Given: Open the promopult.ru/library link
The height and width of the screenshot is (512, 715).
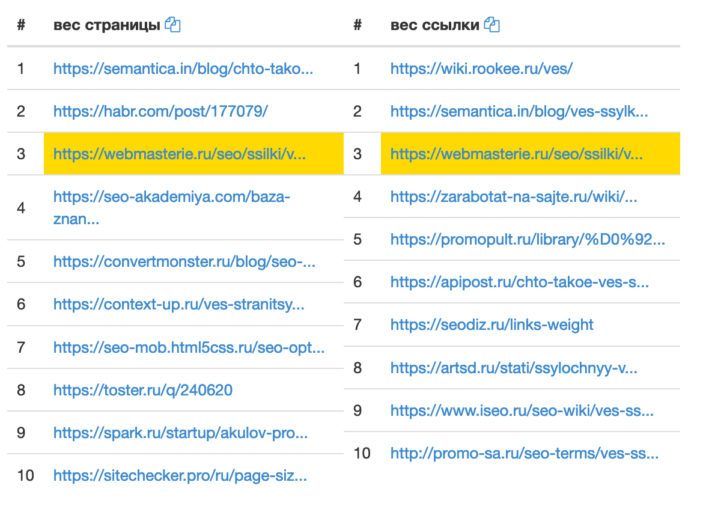Looking at the screenshot, I should click(528, 239).
